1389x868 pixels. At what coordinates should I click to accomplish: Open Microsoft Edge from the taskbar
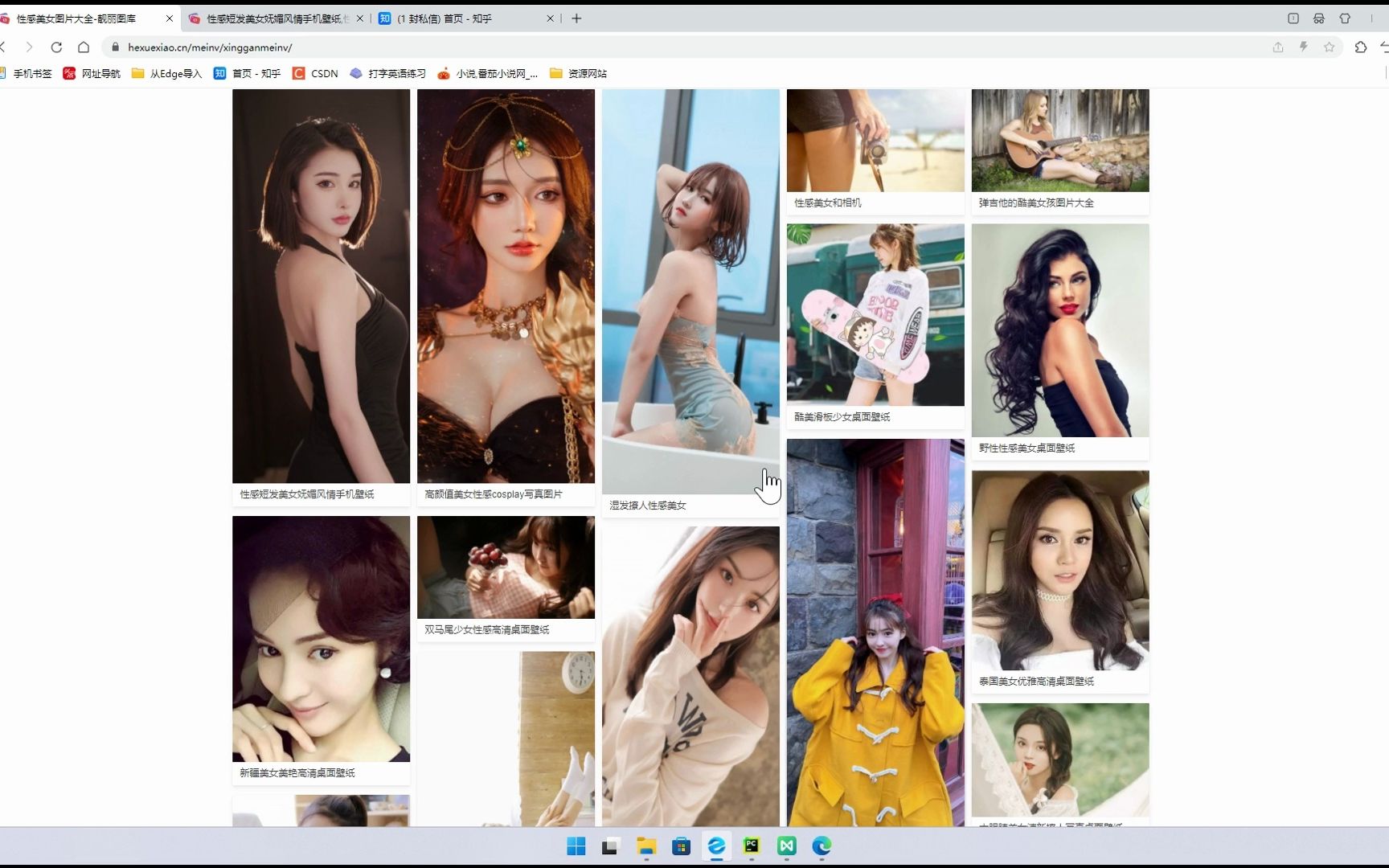(x=822, y=846)
